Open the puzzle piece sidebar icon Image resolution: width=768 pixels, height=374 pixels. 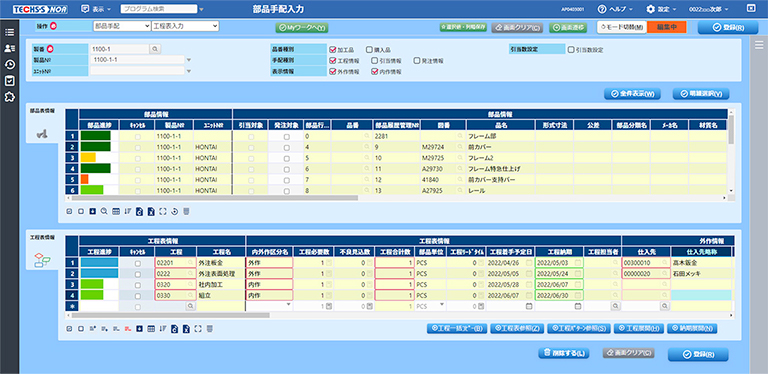click(x=9, y=97)
